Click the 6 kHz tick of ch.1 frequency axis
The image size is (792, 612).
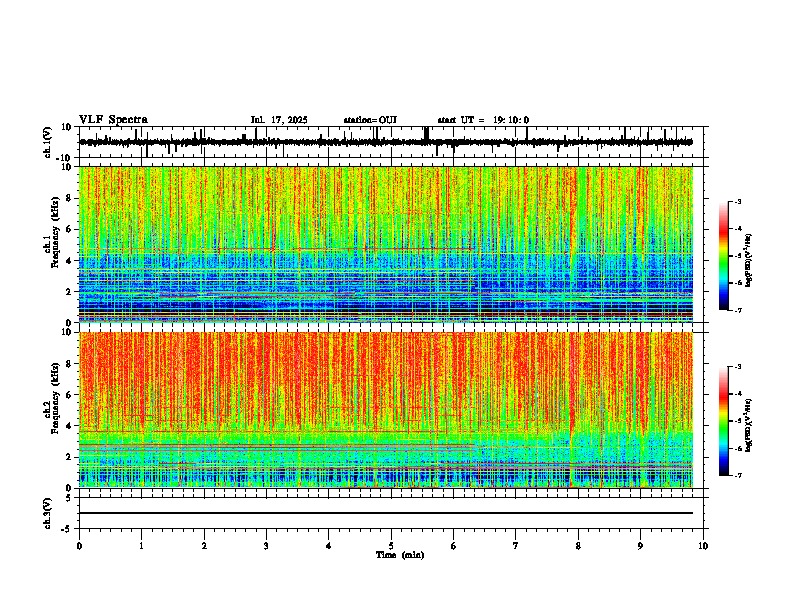click(x=69, y=229)
